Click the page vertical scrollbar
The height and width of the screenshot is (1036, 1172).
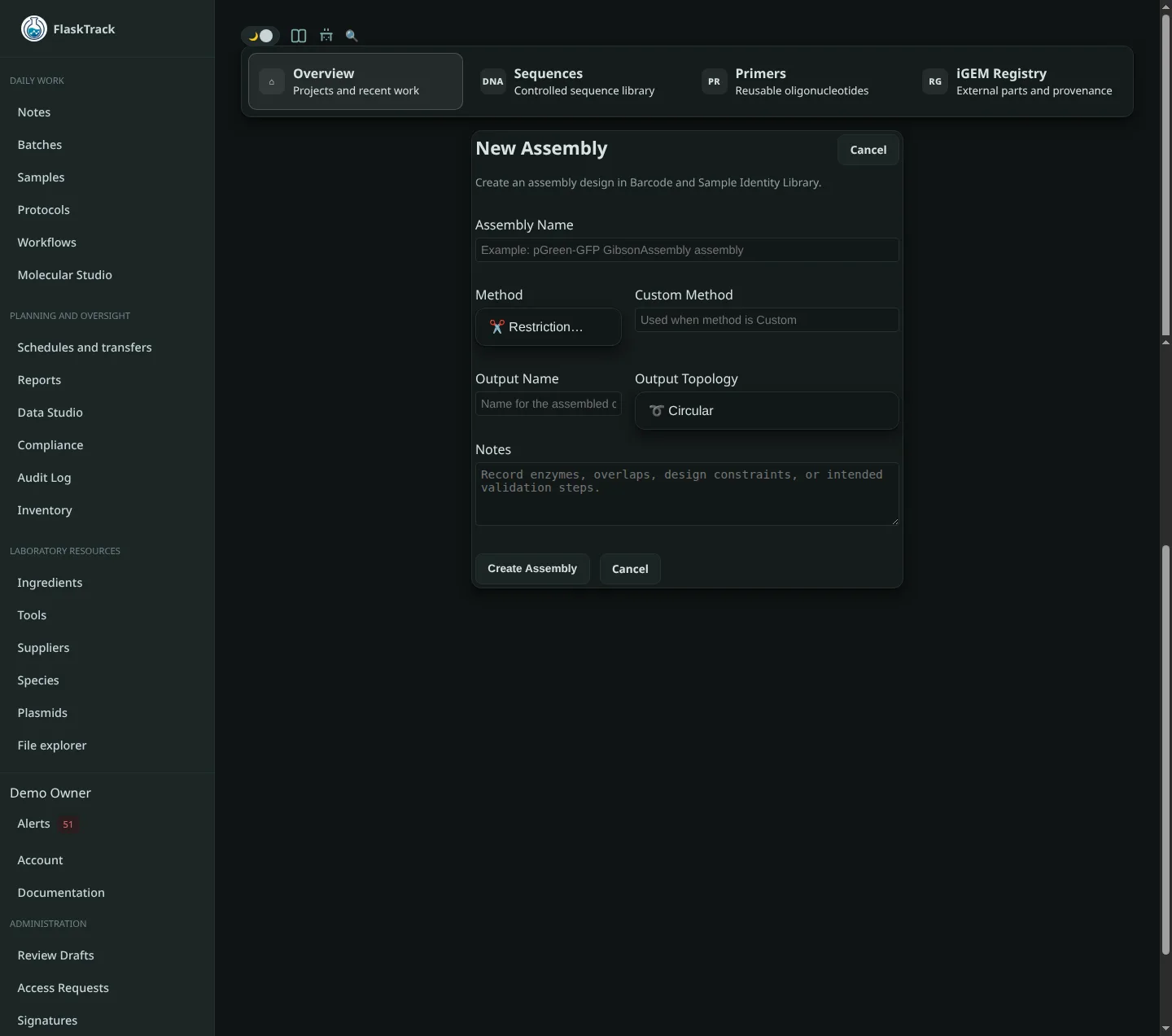(1165, 518)
